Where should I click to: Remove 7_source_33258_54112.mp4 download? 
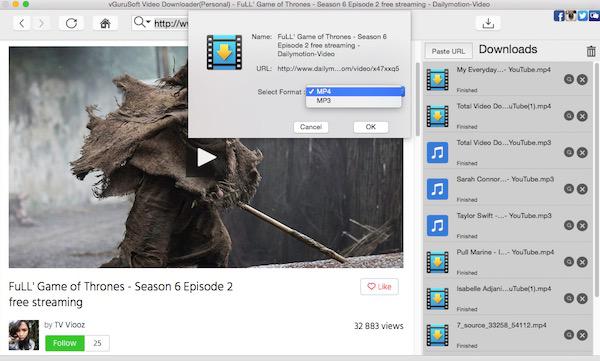pos(582,335)
